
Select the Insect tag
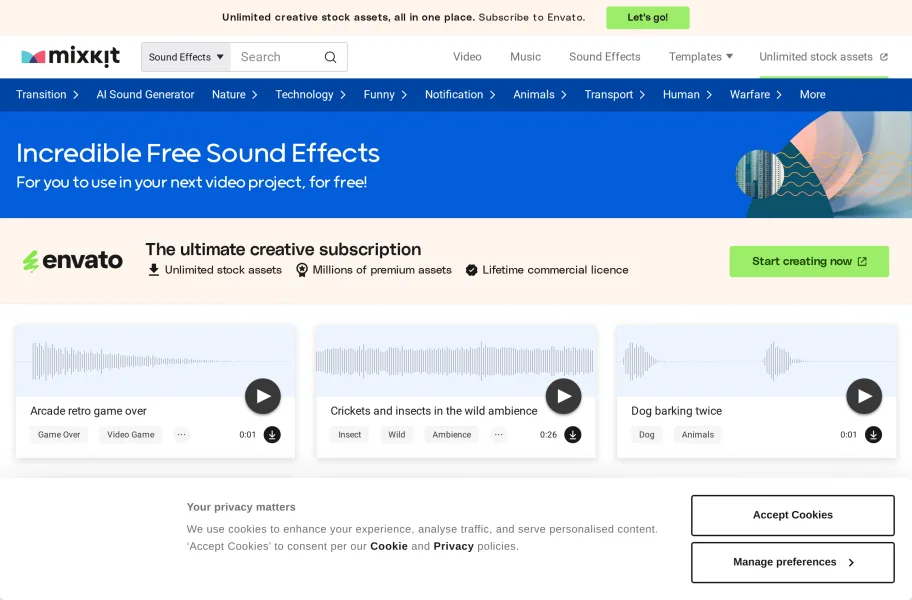(x=350, y=434)
